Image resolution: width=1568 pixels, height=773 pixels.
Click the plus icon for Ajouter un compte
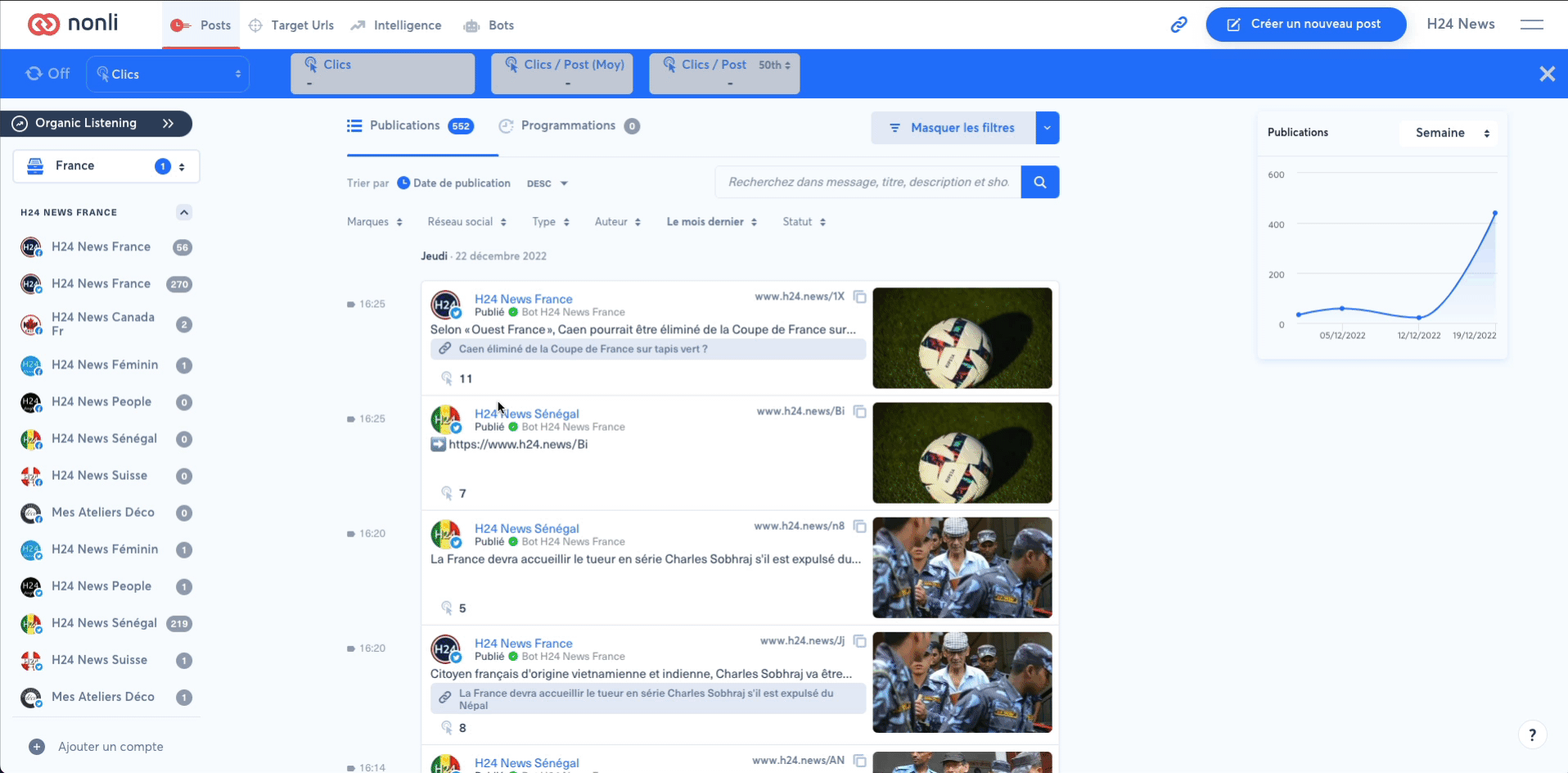point(37,747)
